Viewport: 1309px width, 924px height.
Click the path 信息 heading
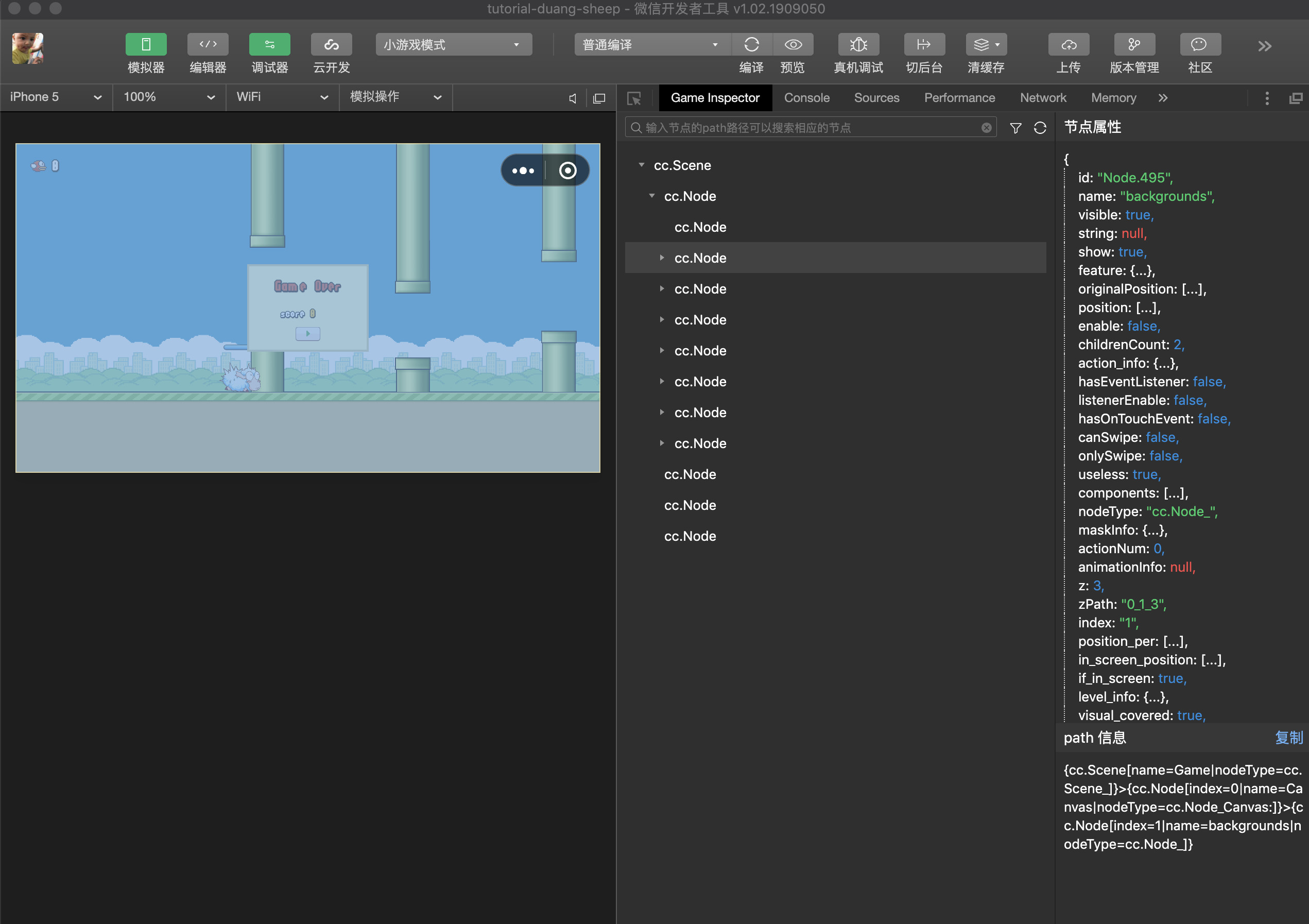click(1095, 738)
